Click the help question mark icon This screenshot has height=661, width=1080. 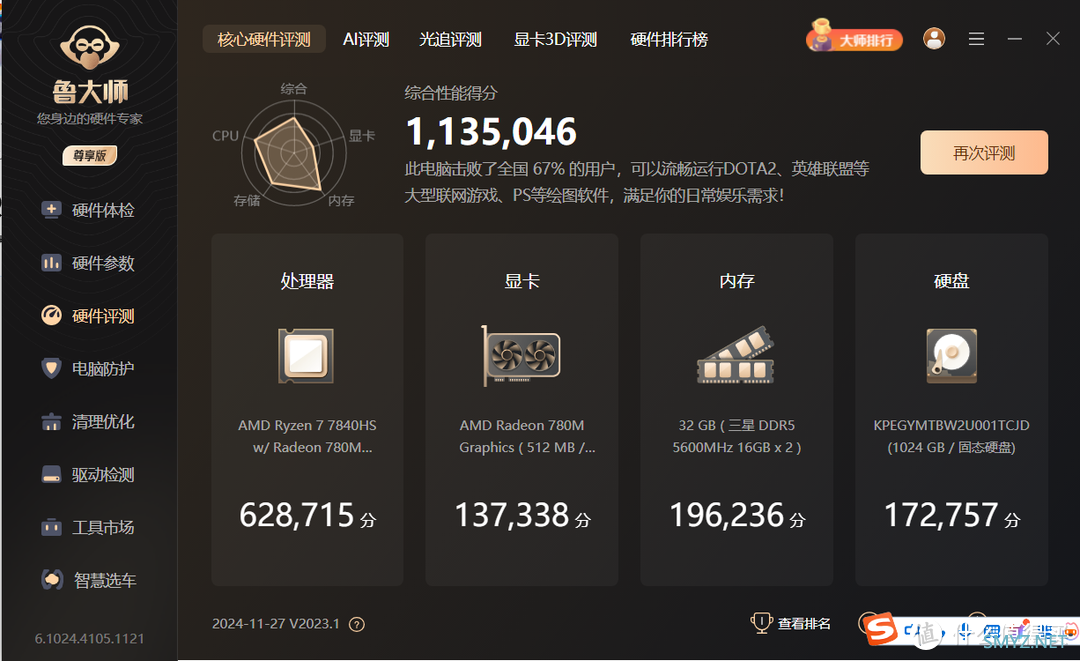point(357,625)
